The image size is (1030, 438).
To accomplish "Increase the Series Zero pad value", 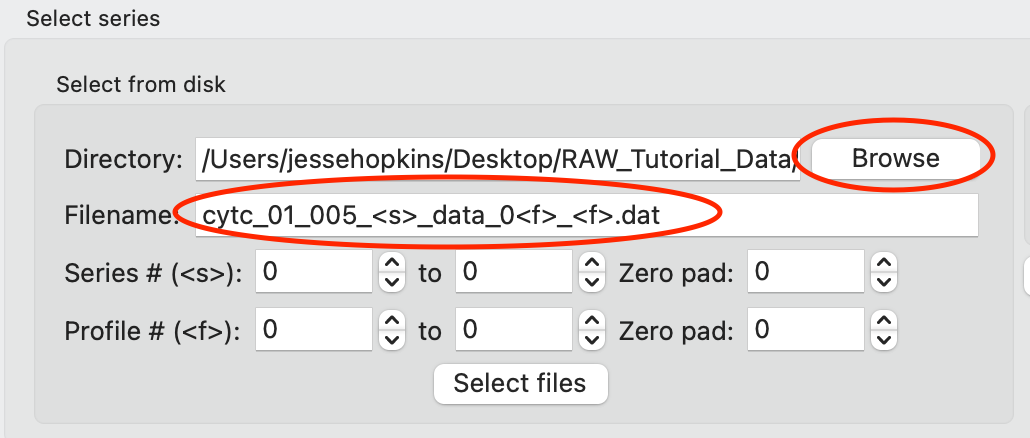I will coord(884,263).
